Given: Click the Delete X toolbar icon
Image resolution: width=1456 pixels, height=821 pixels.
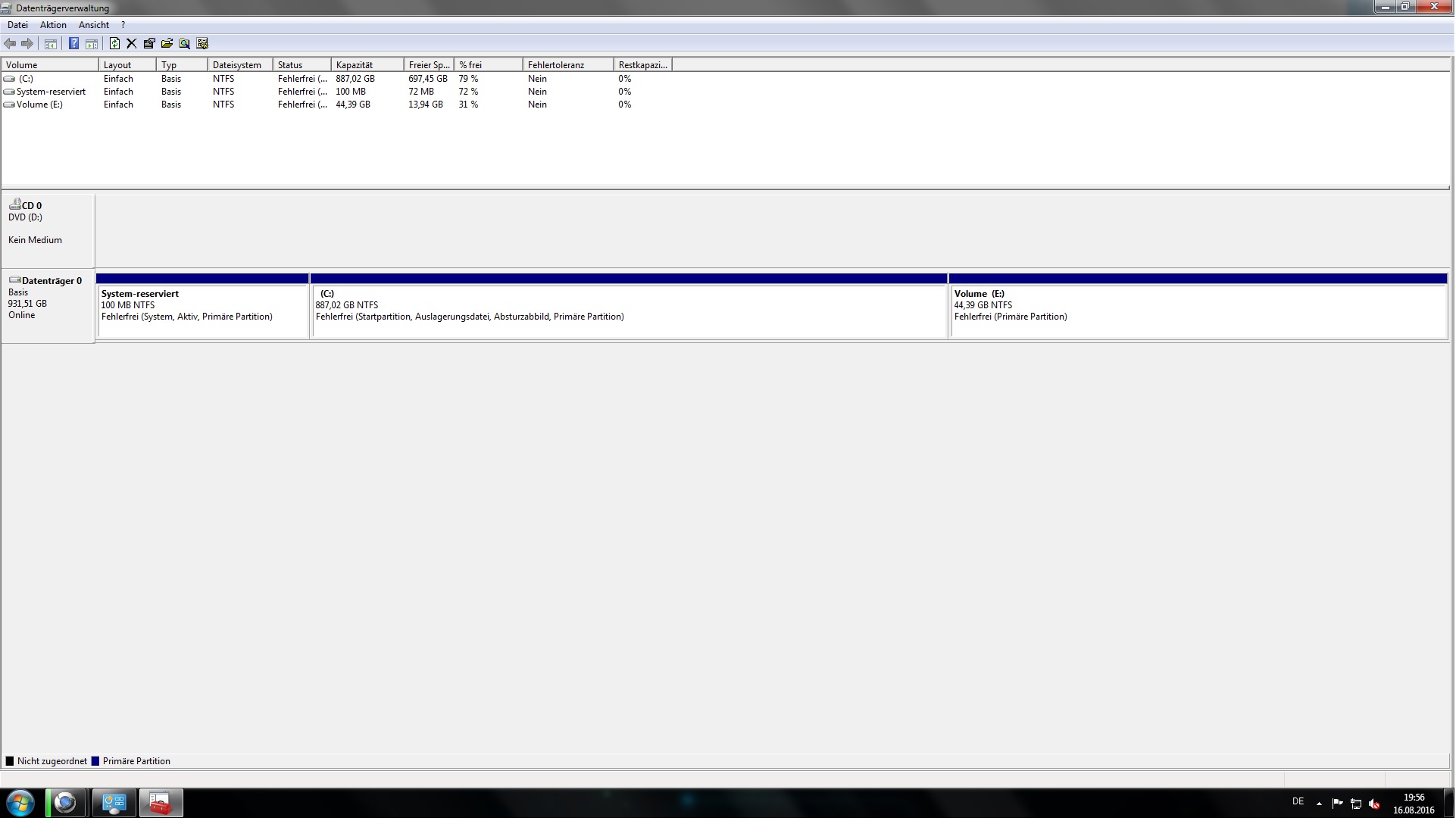Looking at the screenshot, I should pyautogui.click(x=132, y=44).
